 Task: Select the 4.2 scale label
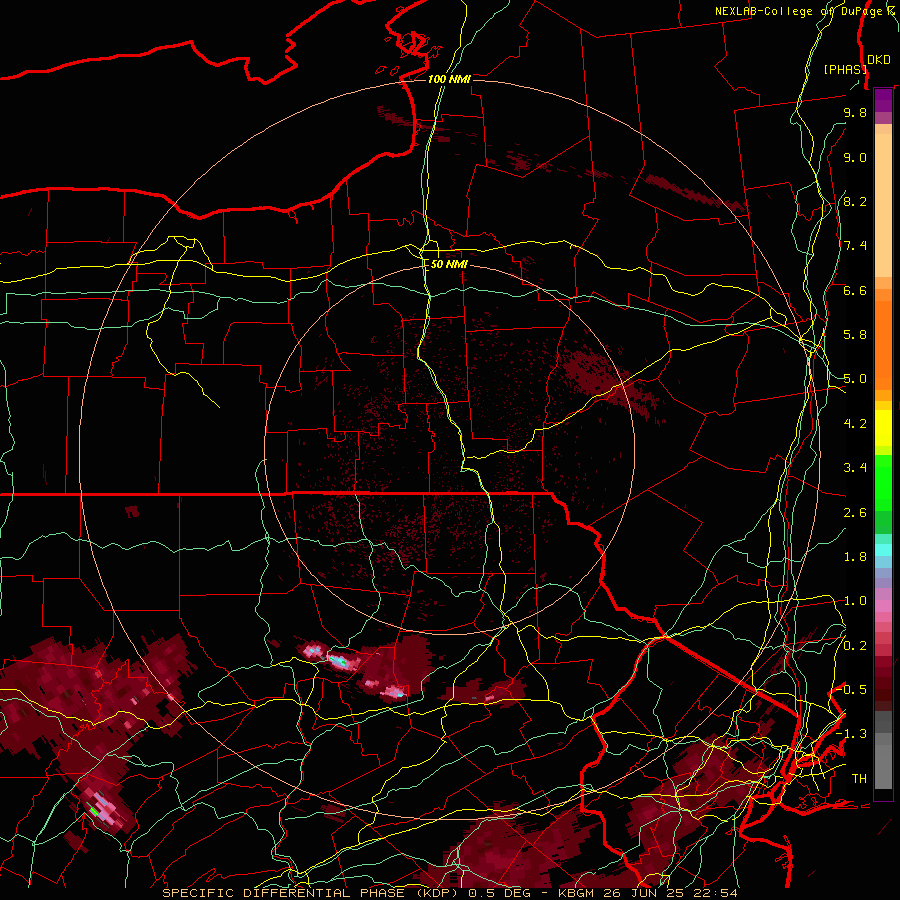(855, 424)
